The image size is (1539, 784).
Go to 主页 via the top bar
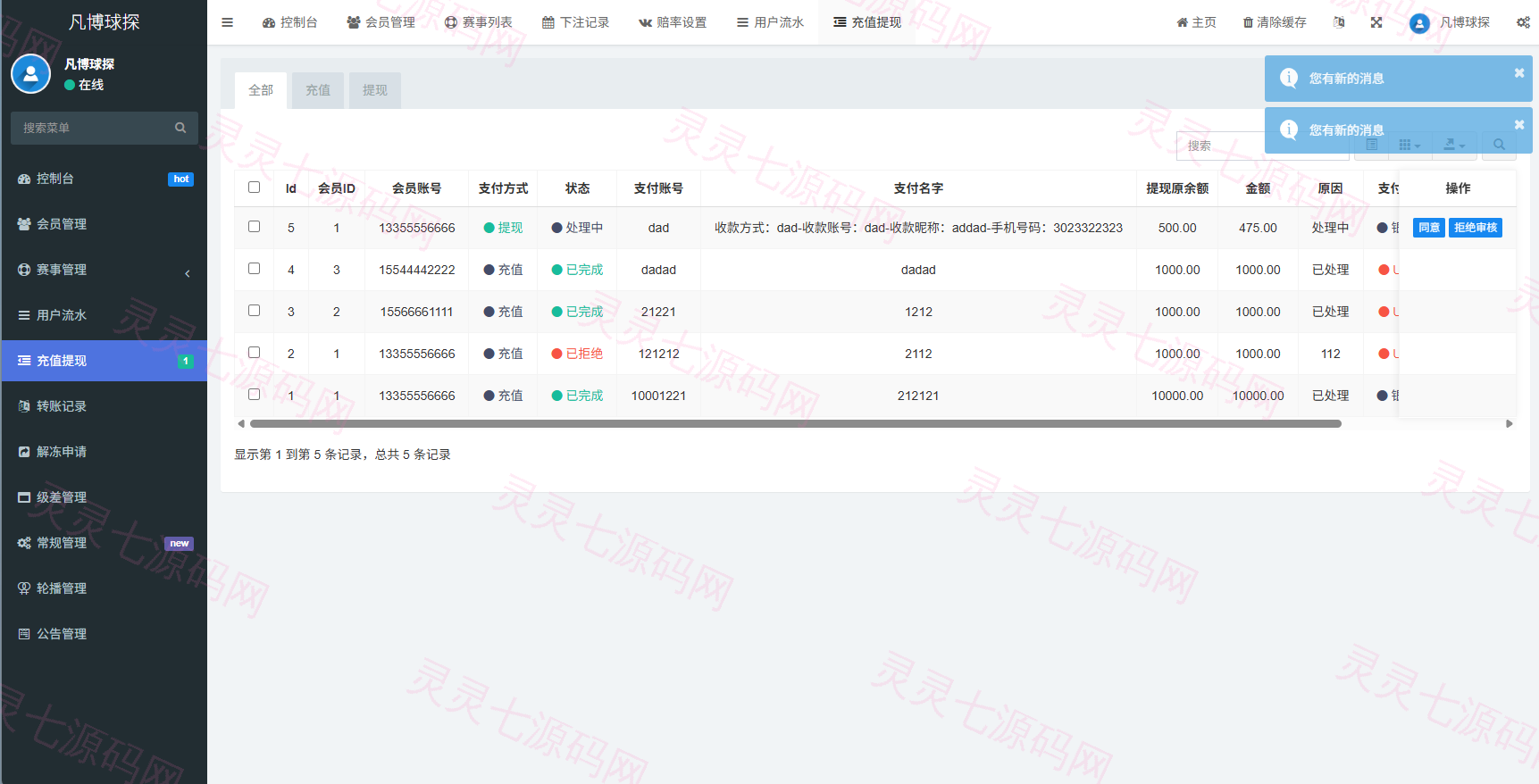1196,22
